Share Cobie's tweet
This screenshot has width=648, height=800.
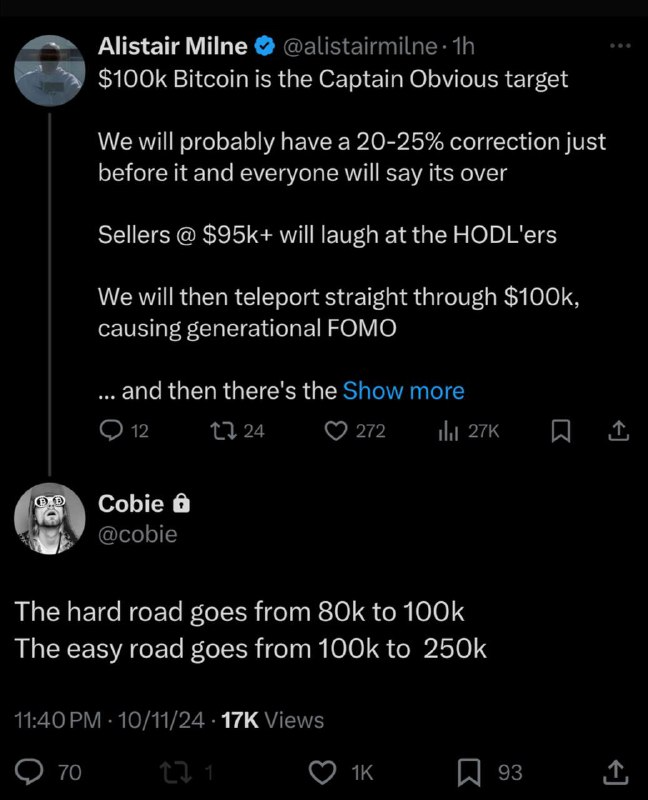pos(616,772)
